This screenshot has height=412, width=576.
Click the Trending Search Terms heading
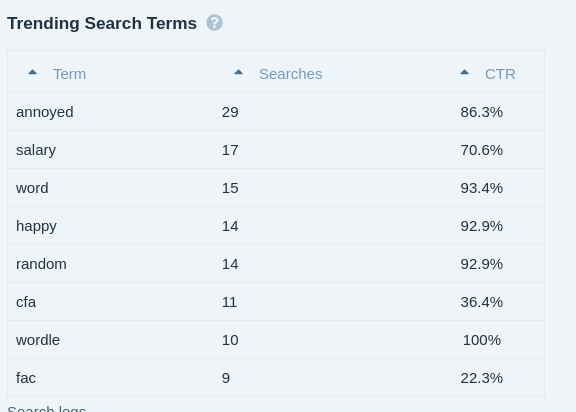point(102,23)
